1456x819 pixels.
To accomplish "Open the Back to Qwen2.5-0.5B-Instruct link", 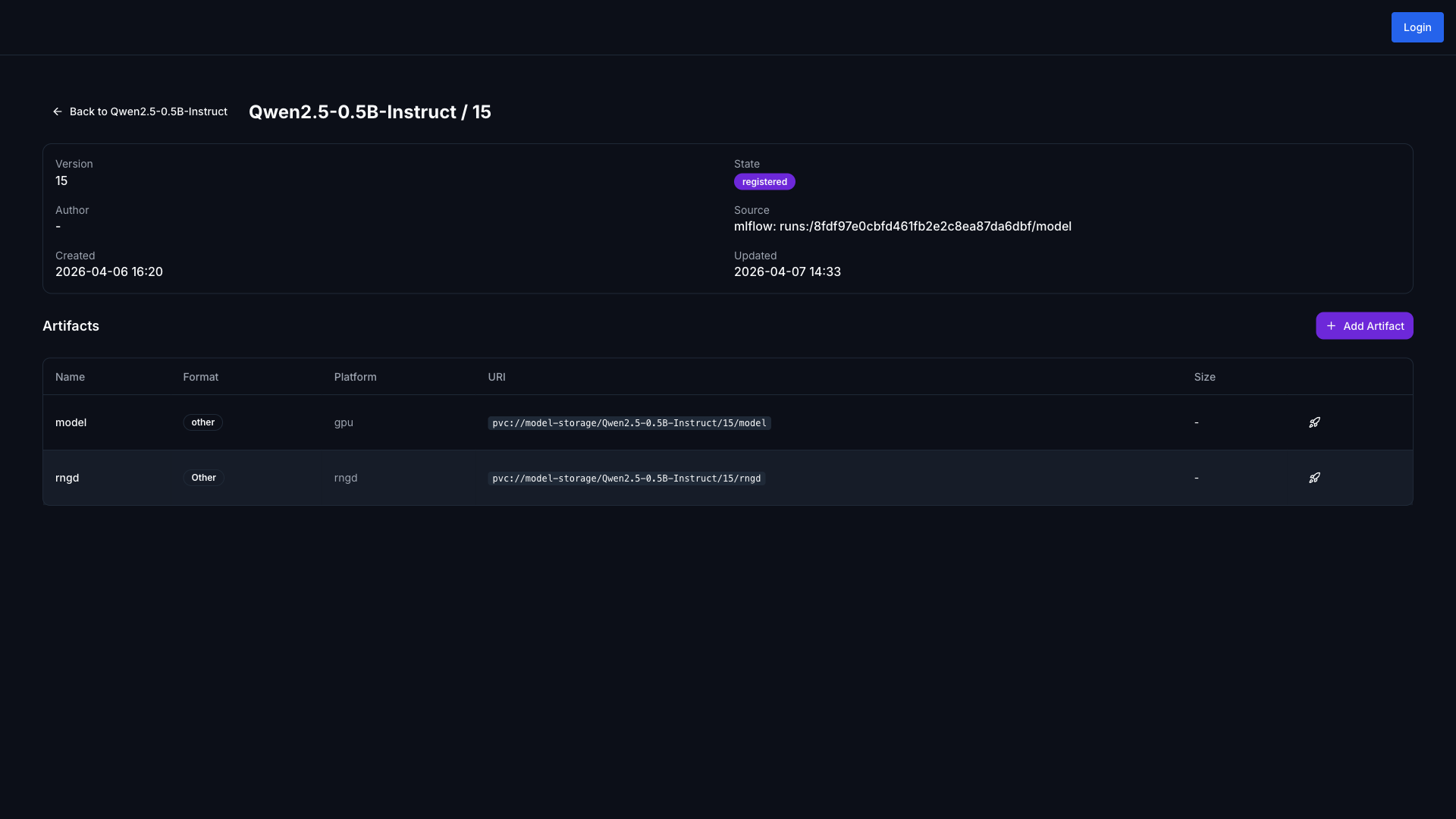I will tap(148, 111).
